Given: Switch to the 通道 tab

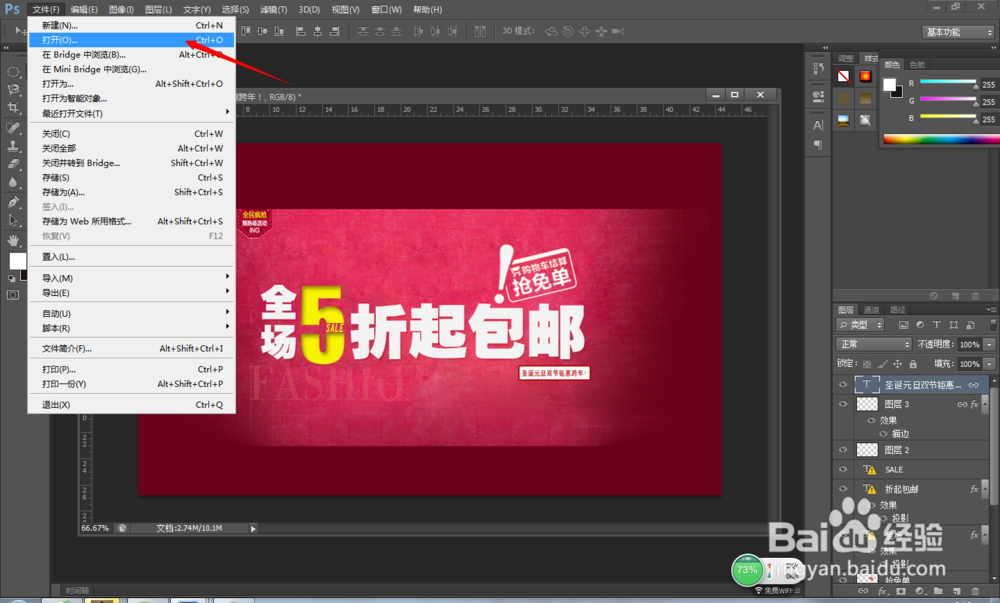Looking at the screenshot, I should click(871, 310).
